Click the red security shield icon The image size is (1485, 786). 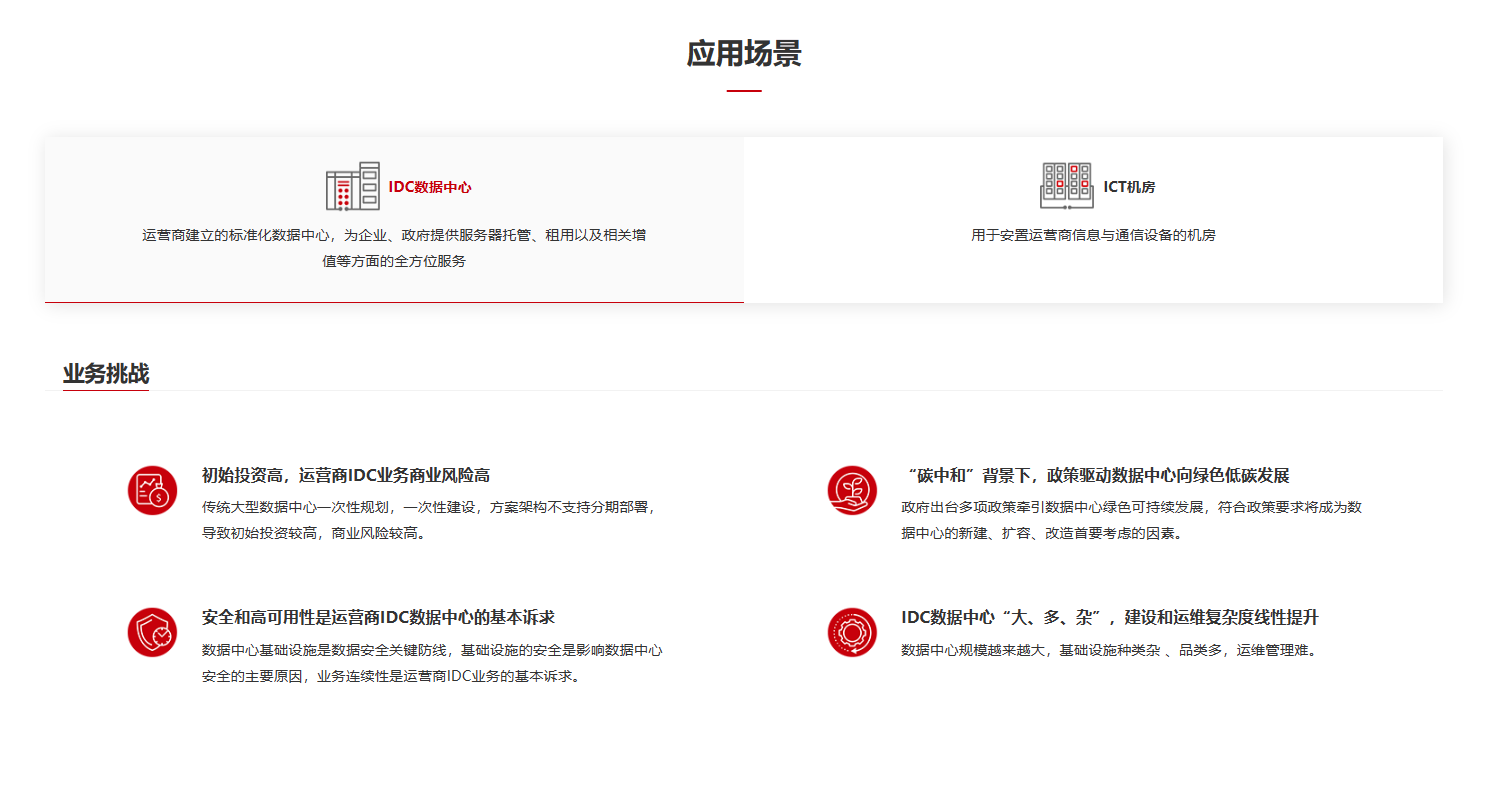pyautogui.click(x=152, y=632)
